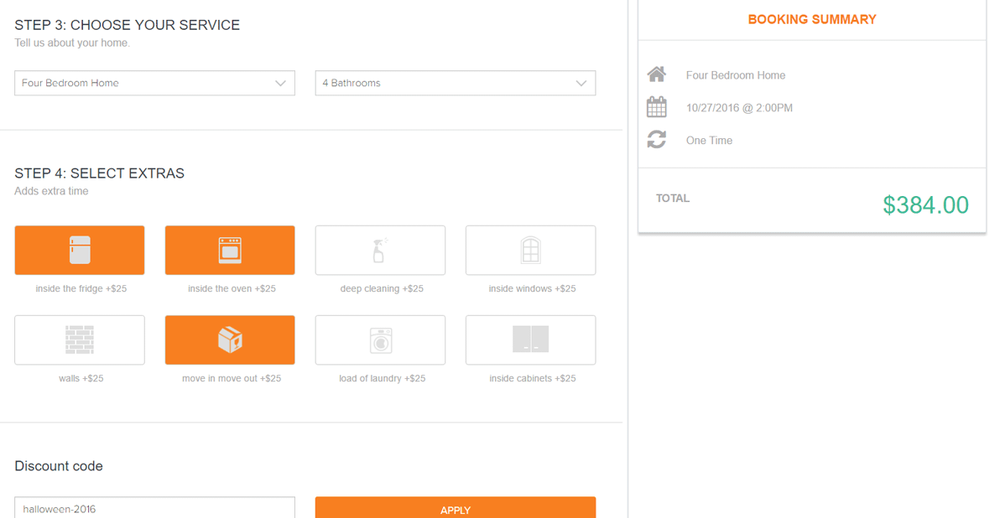
Task: Click the walls +$25 label
Action: click(x=81, y=378)
